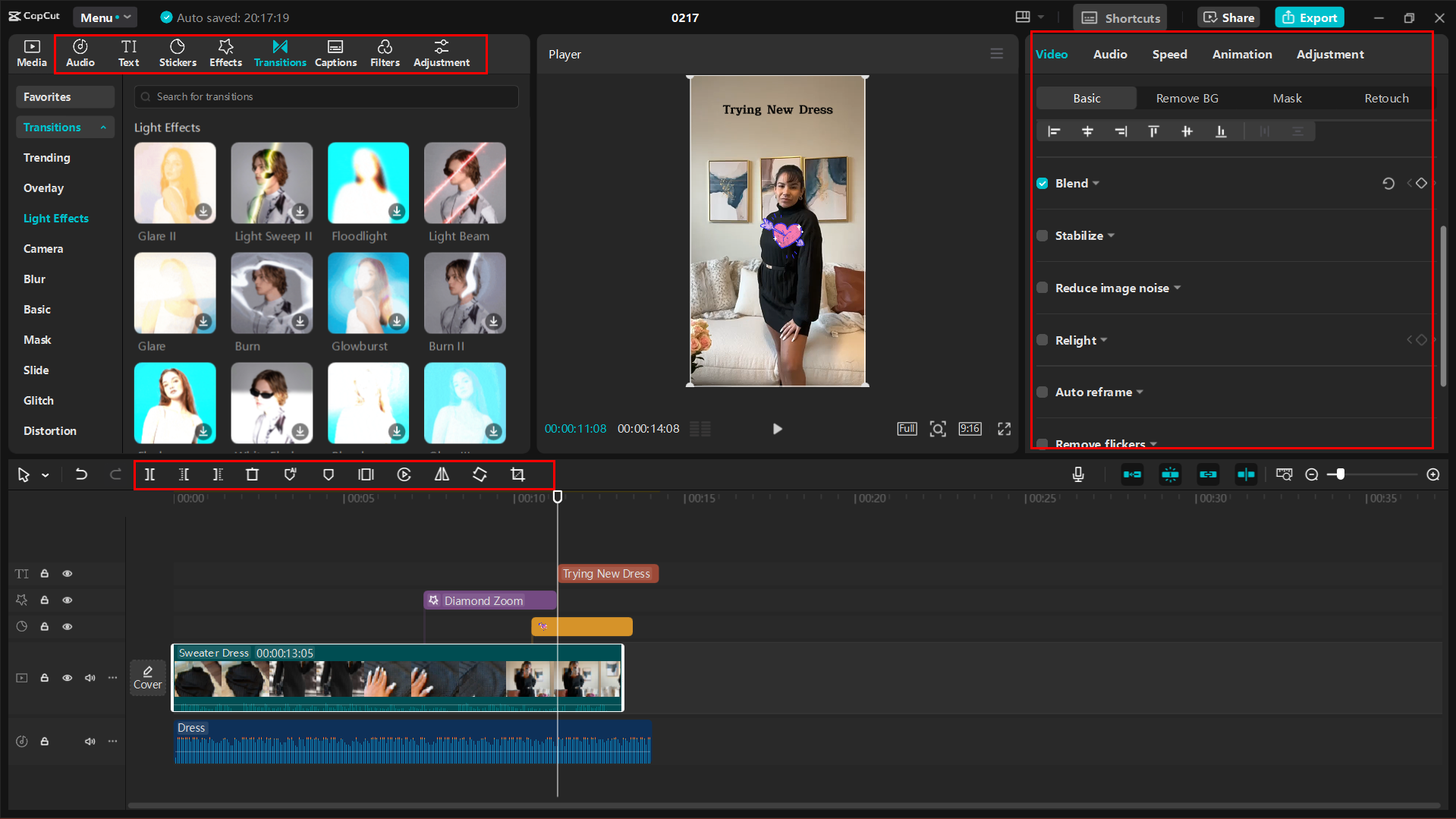Hide the text track with the eye icon

click(67, 574)
